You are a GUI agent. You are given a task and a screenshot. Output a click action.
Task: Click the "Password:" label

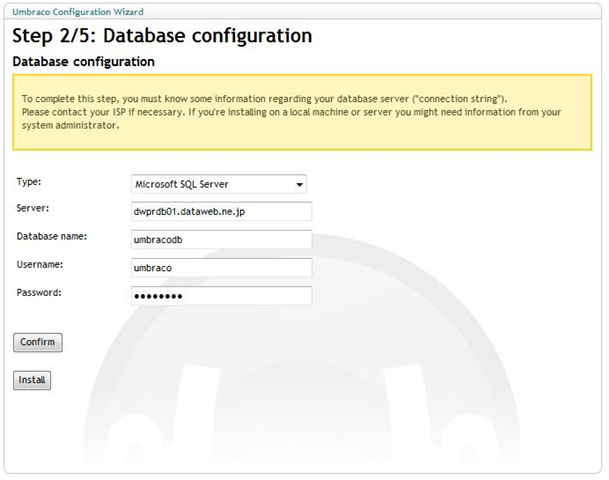coord(39,292)
